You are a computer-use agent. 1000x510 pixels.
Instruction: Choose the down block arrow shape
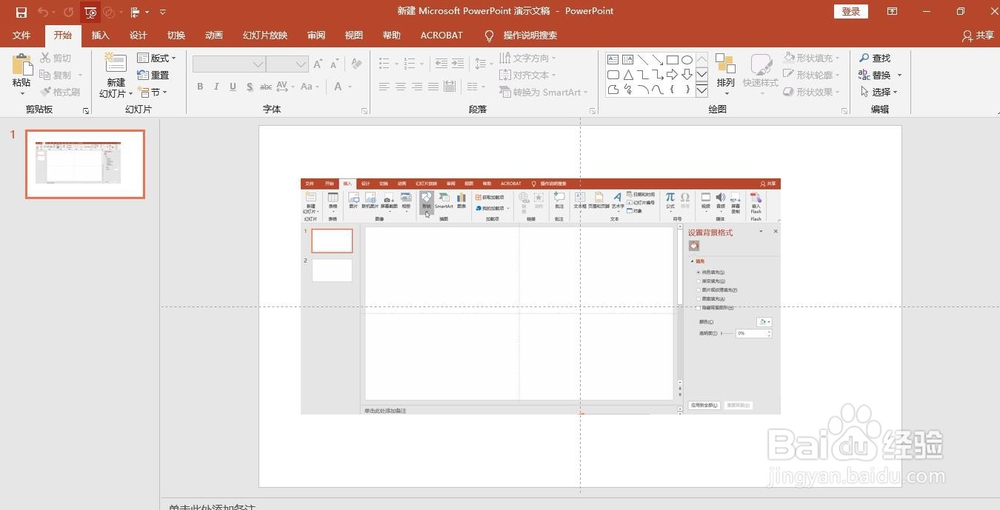click(687, 75)
